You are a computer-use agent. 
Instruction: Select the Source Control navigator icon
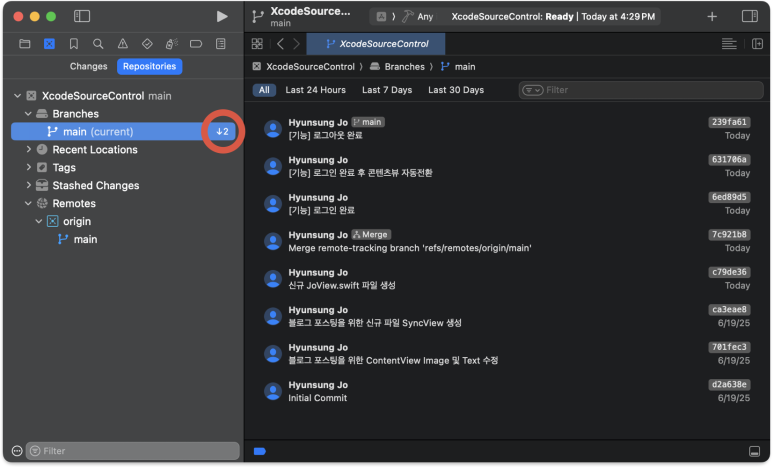click(49, 44)
